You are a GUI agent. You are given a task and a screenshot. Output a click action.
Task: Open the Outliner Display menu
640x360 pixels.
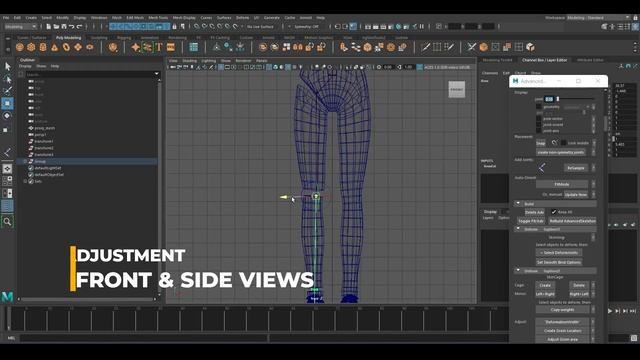[x=25, y=66]
